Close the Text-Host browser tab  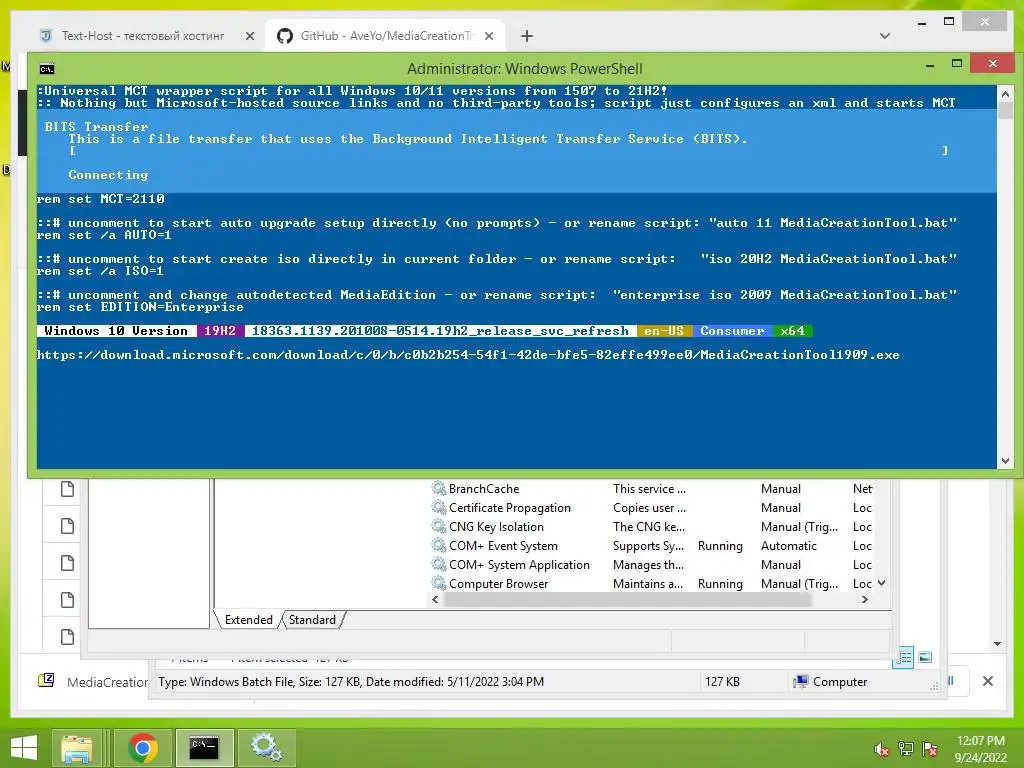point(249,37)
